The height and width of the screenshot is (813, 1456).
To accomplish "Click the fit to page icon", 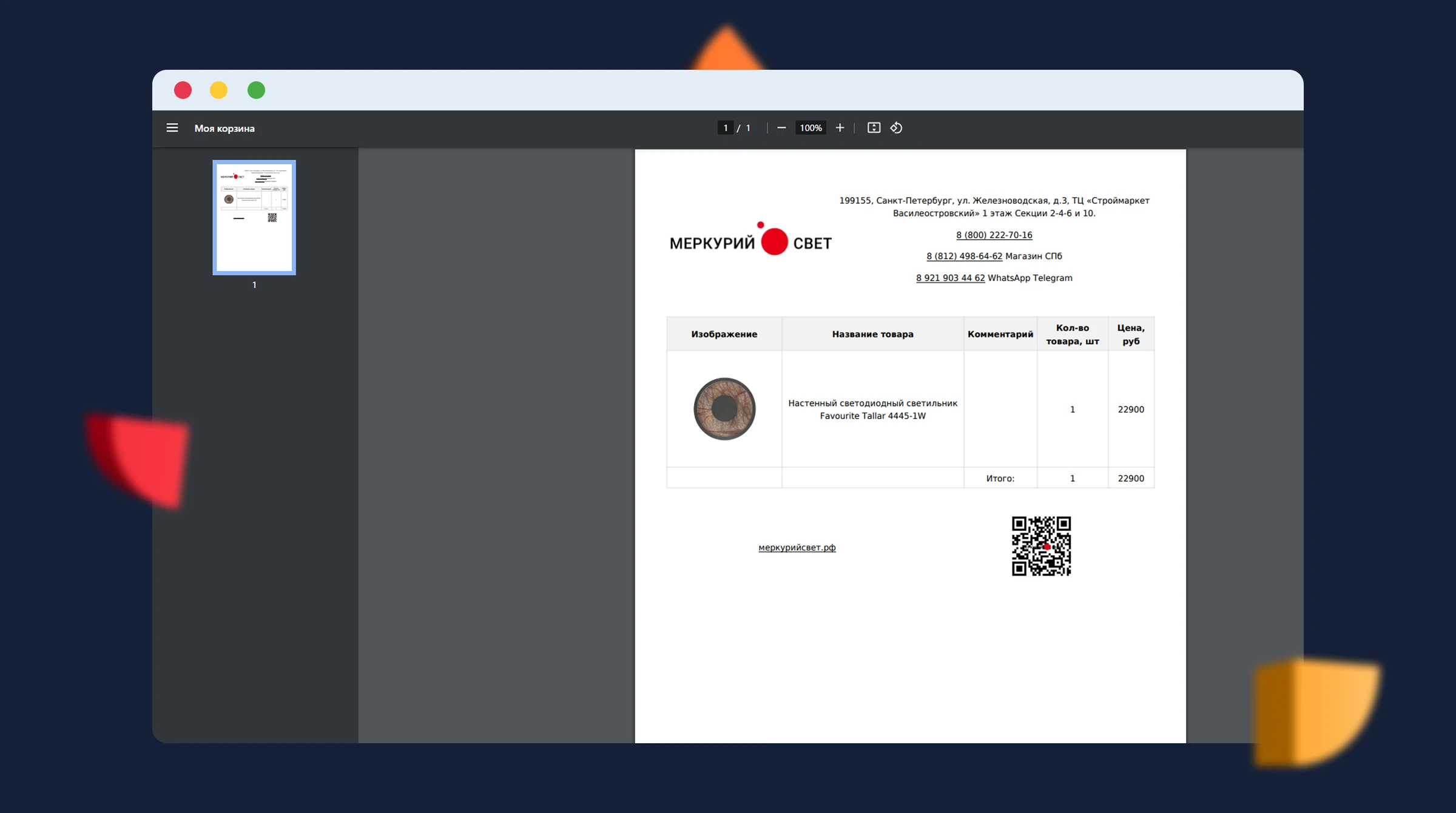I will (874, 128).
